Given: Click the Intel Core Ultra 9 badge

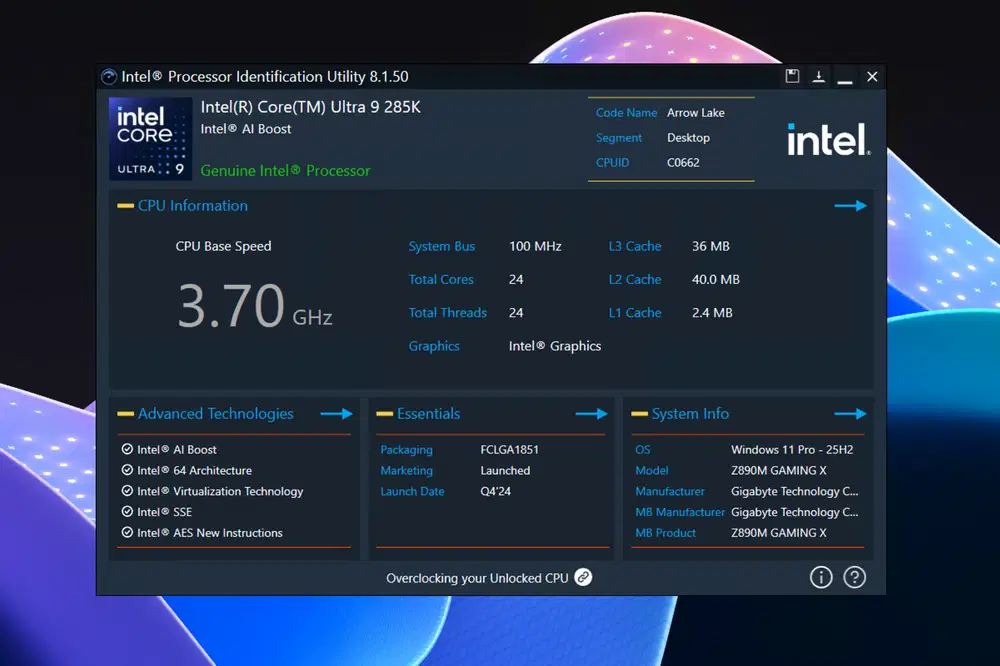Looking at the screenshot, I should pyautogui.click(x=151, y=138).
